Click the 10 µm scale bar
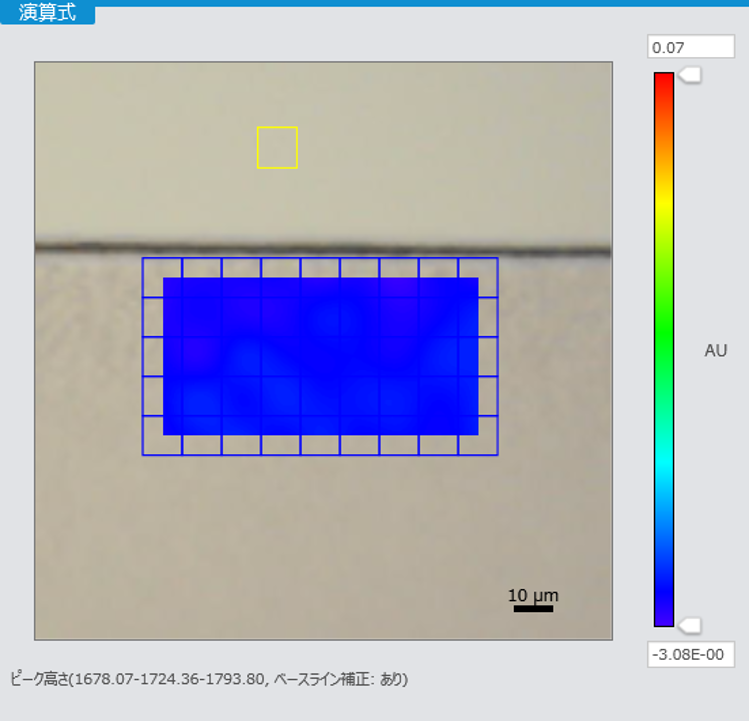Image resolution: width=749 pixels, height=721 pixels. (533, 607)
